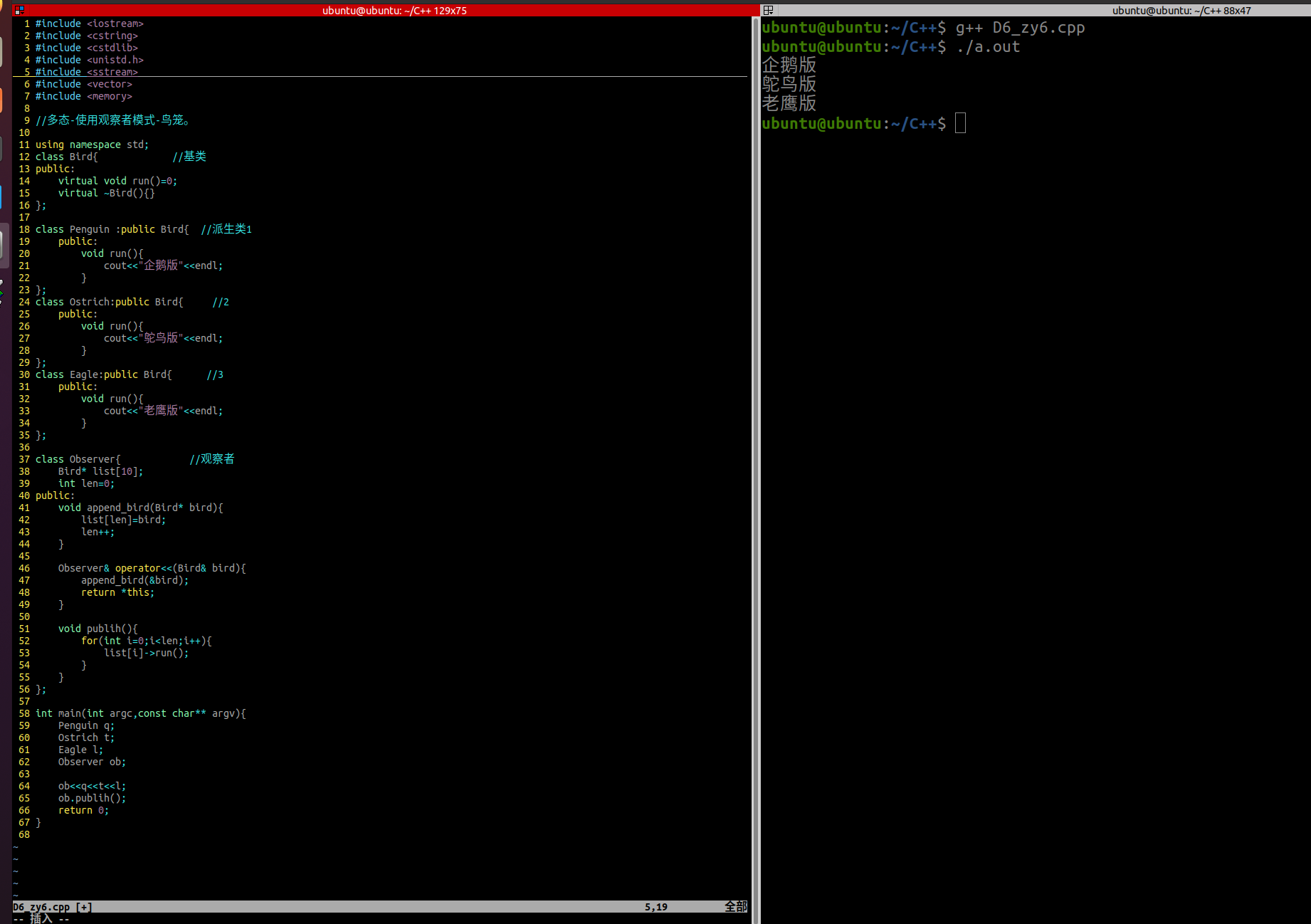Click the tan icon at top of dock
Screen dimensions: 1311x924
[x=3, y=51]
